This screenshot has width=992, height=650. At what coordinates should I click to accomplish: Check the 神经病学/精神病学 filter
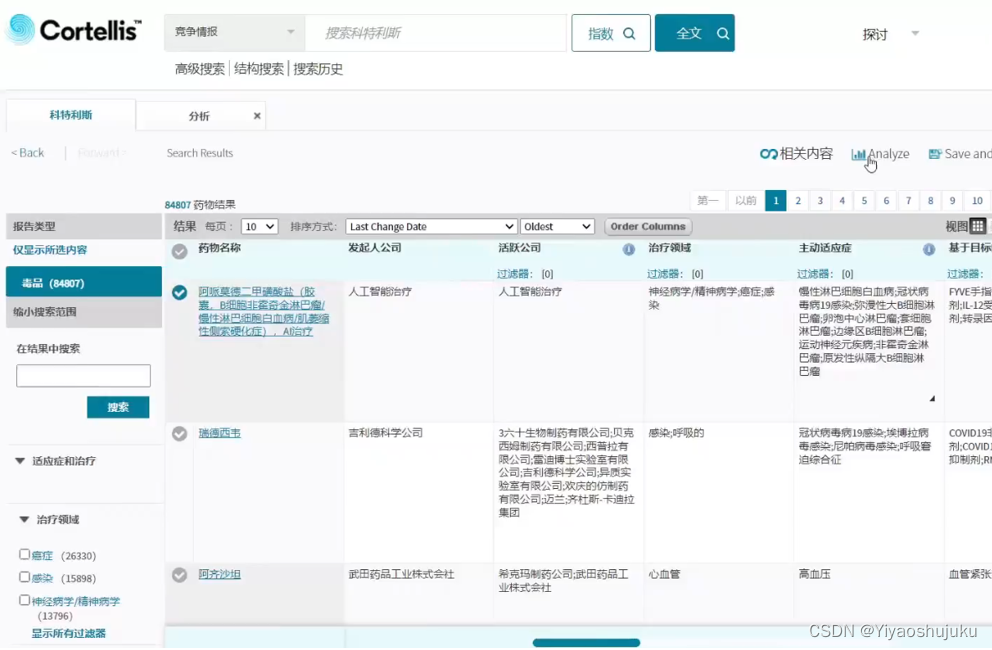(x=24, y=600)
